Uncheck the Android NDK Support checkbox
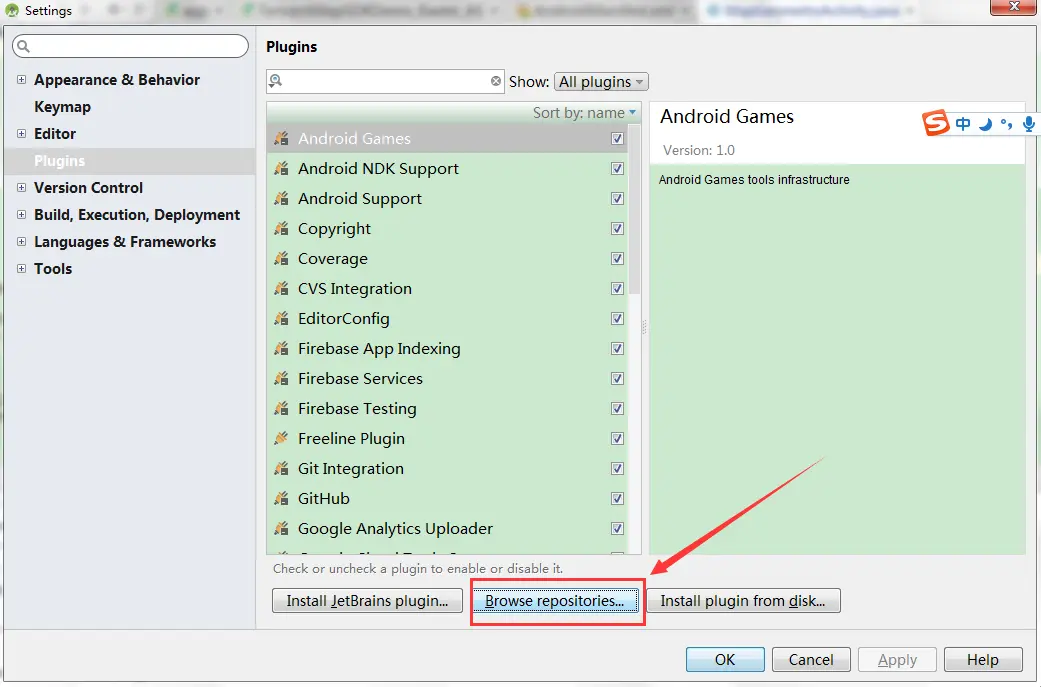Viewport: 1041px width, 687px height. (617, 169)
